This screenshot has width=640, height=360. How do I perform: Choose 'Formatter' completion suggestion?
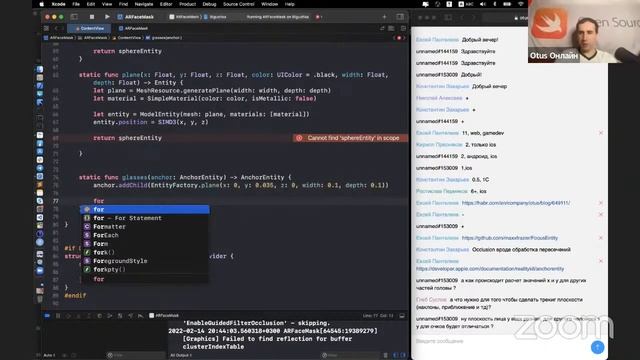coord(145,227)
